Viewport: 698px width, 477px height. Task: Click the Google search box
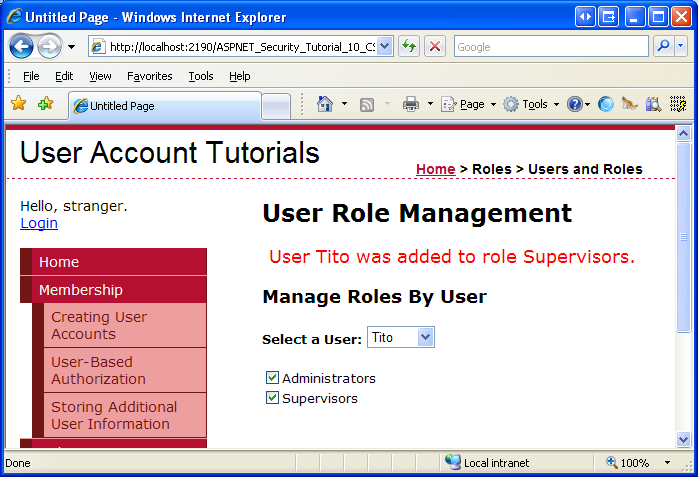551,46
